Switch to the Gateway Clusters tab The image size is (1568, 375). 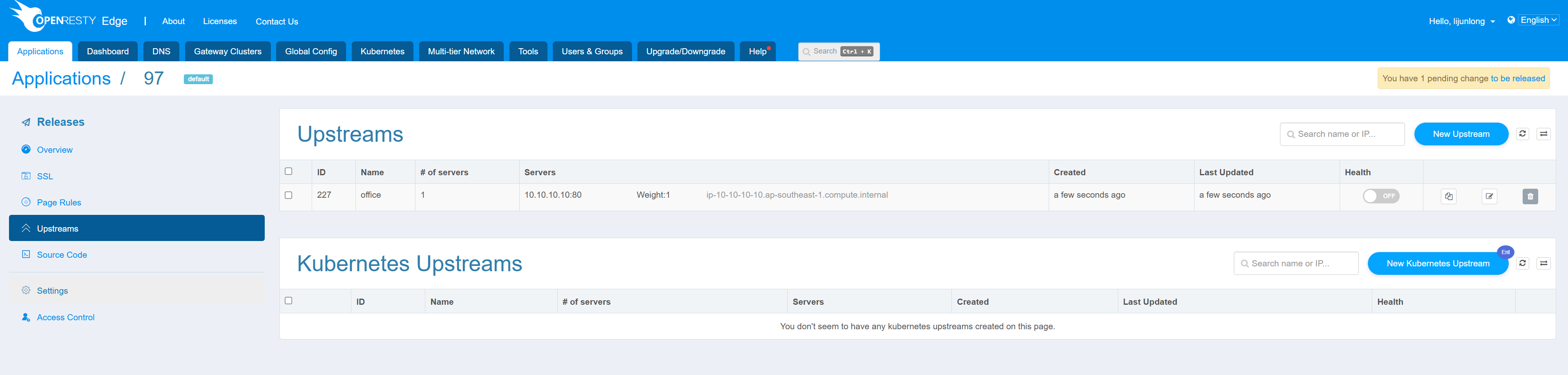point(228,52)
